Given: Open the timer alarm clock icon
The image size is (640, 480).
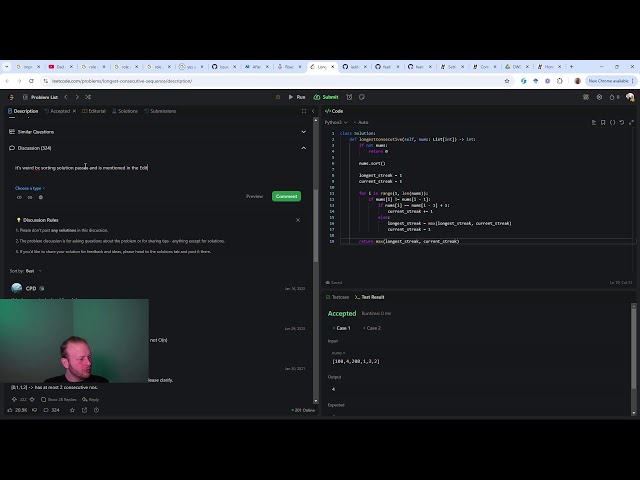Looking at the screenshot, I should [x=349, y=97].
